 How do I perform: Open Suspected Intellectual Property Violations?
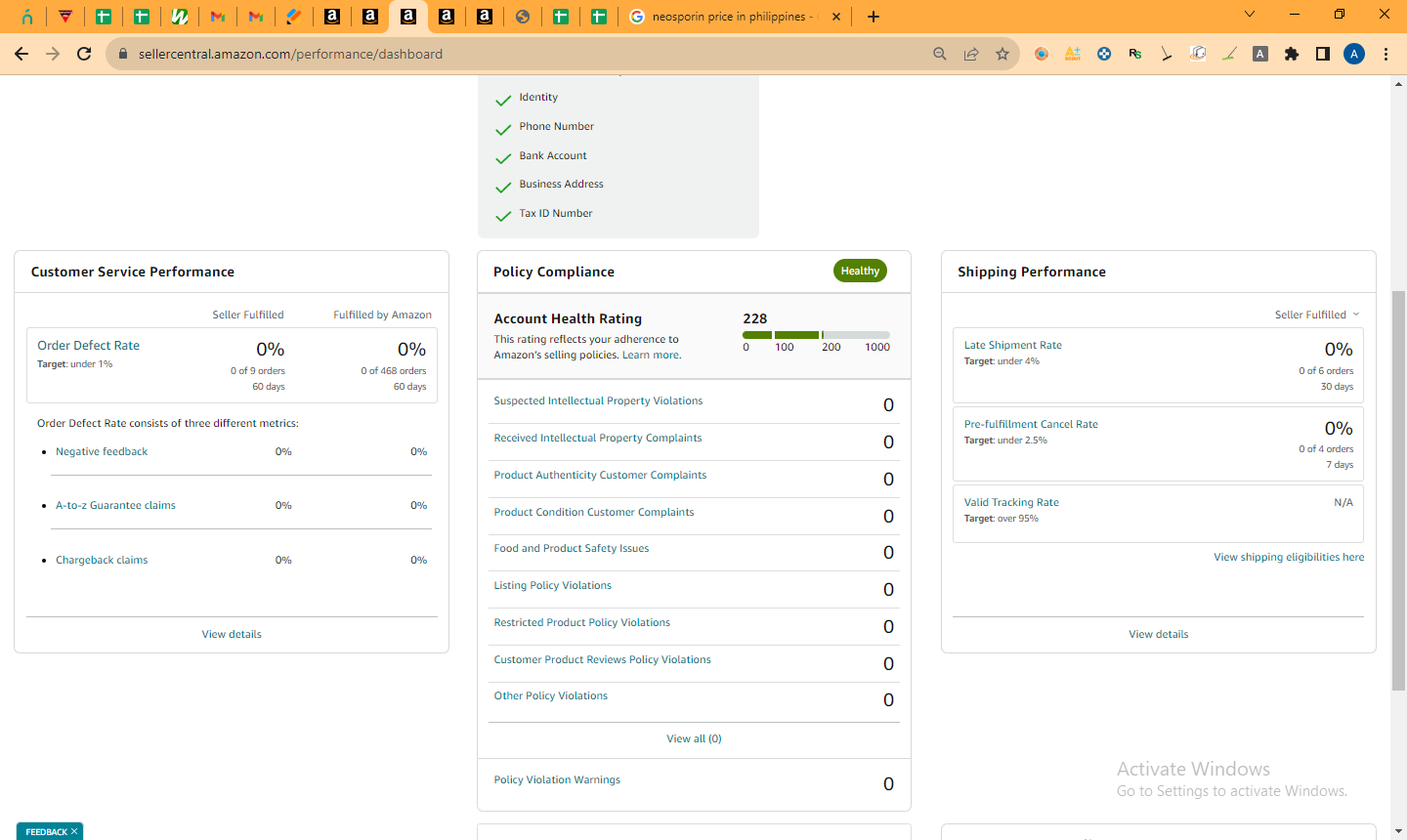[x=598, y=400]
